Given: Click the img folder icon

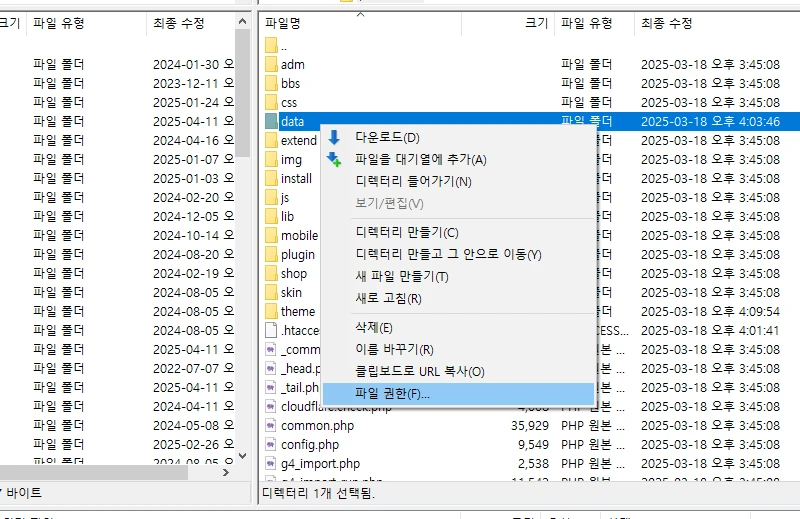Looking at the screenshot, I should (x=271, y=159).
